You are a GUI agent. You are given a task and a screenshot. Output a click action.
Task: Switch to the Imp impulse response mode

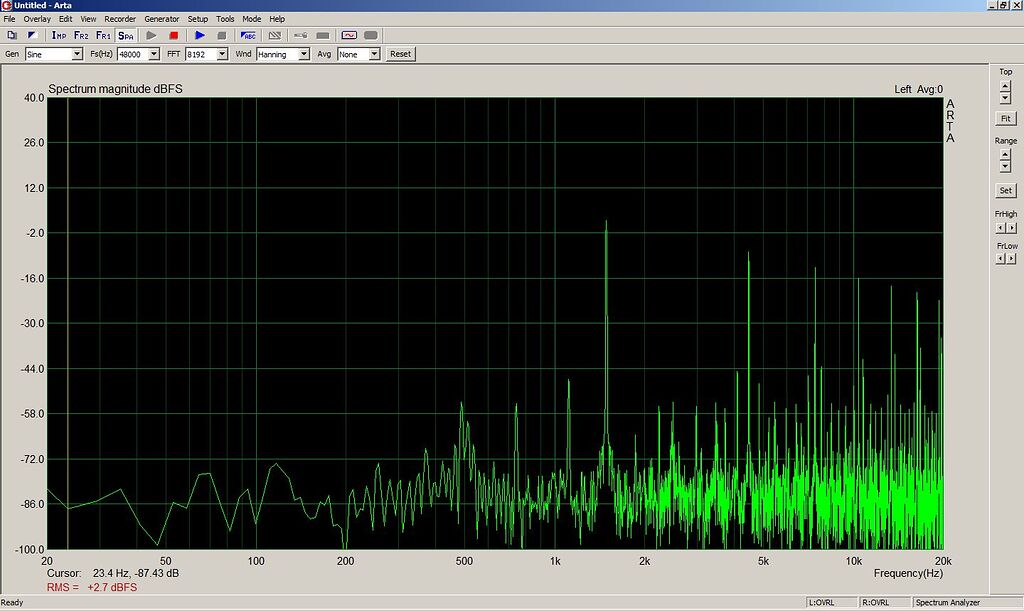59,34
